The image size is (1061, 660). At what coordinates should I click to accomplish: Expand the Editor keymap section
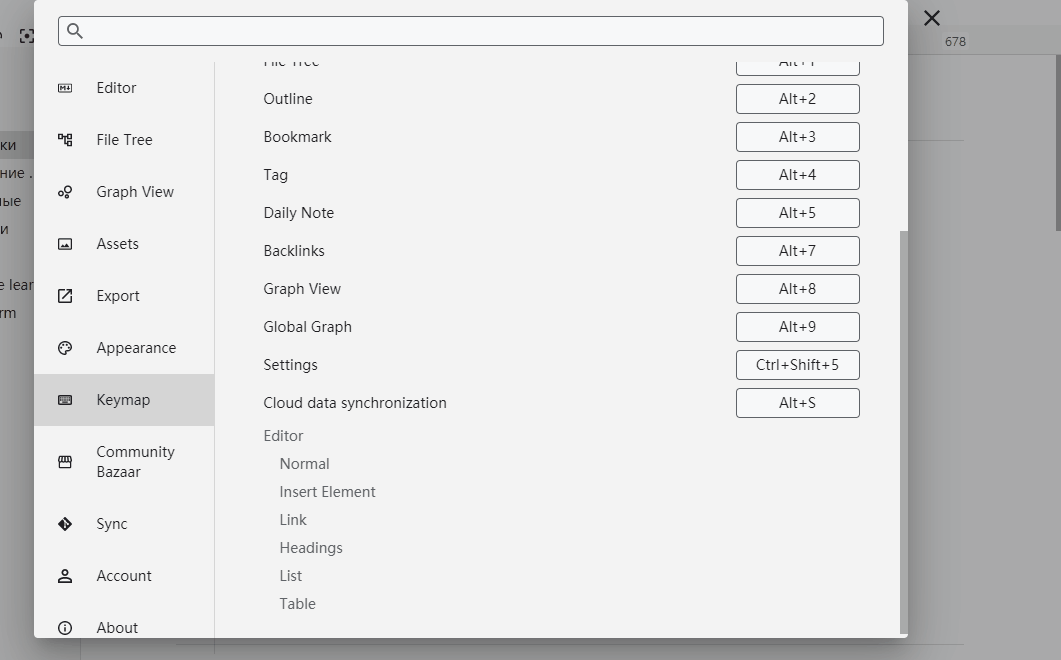(283, 436)
